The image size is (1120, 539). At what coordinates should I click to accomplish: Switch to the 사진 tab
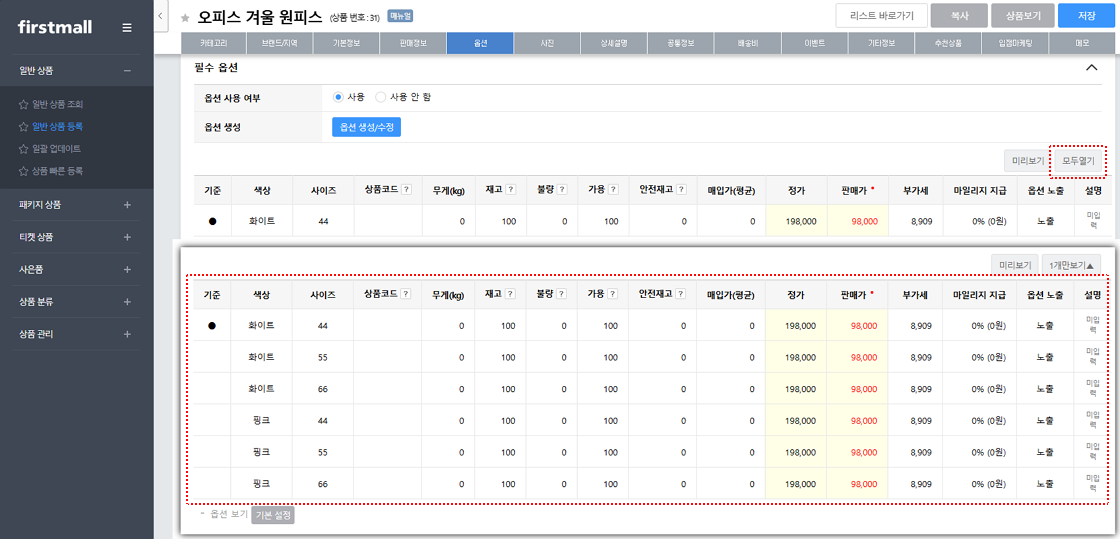point(546,43)
